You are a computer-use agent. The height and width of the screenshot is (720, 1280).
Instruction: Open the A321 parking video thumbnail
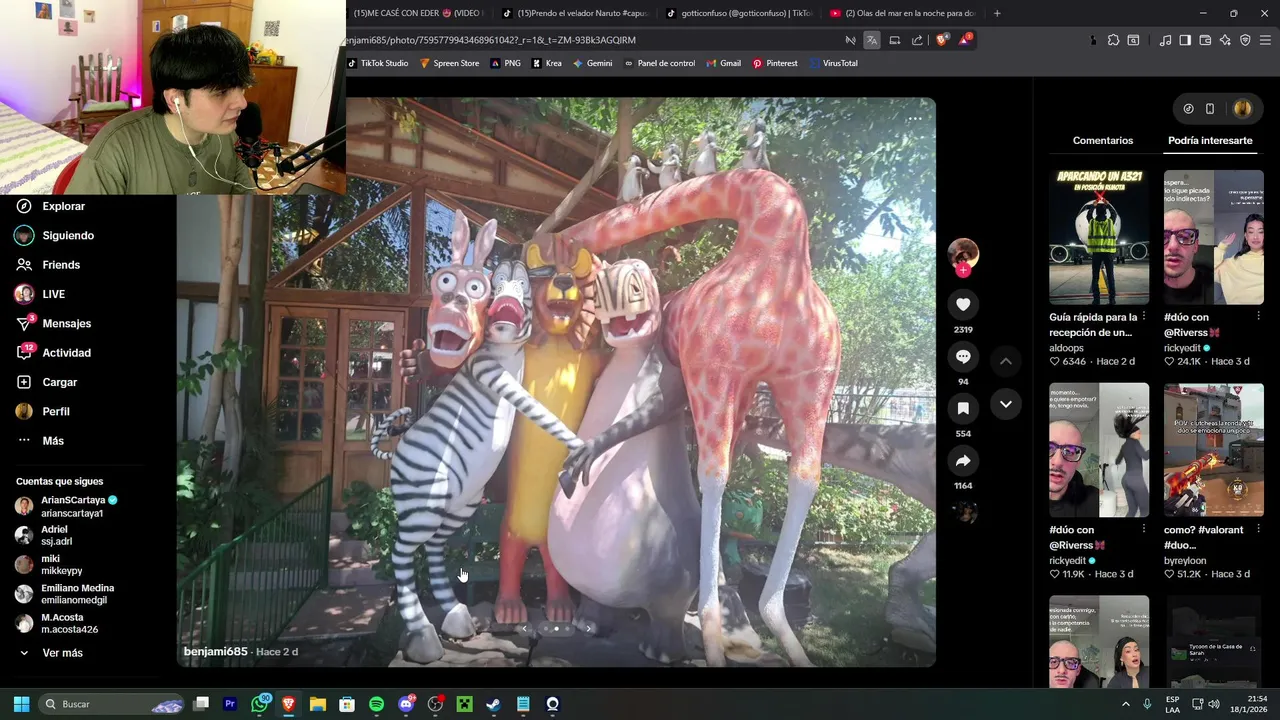[1099, 237]
